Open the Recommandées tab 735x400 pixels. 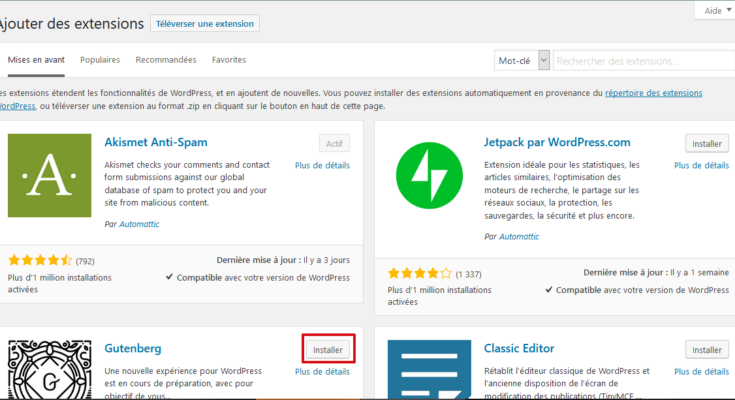click(x=166, y=60)
